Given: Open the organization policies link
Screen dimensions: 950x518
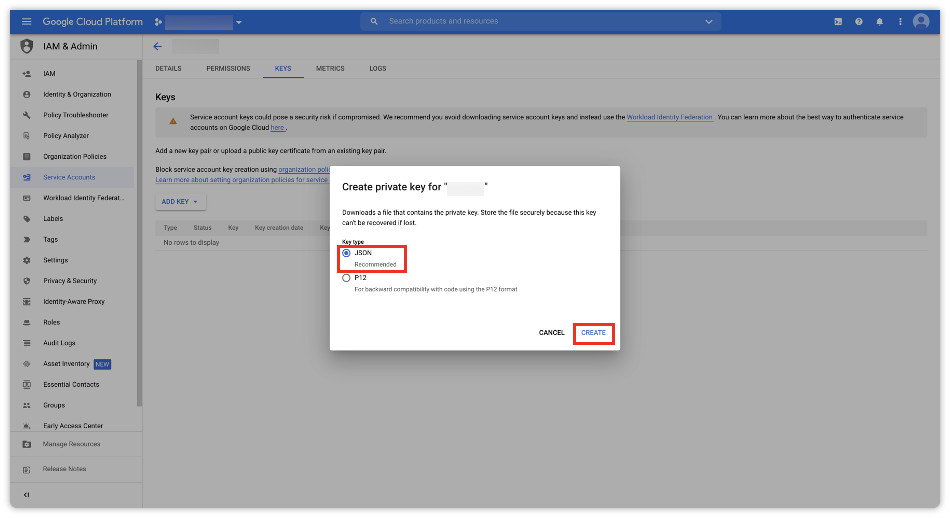Looking at the screenshot, I should 304,170.
